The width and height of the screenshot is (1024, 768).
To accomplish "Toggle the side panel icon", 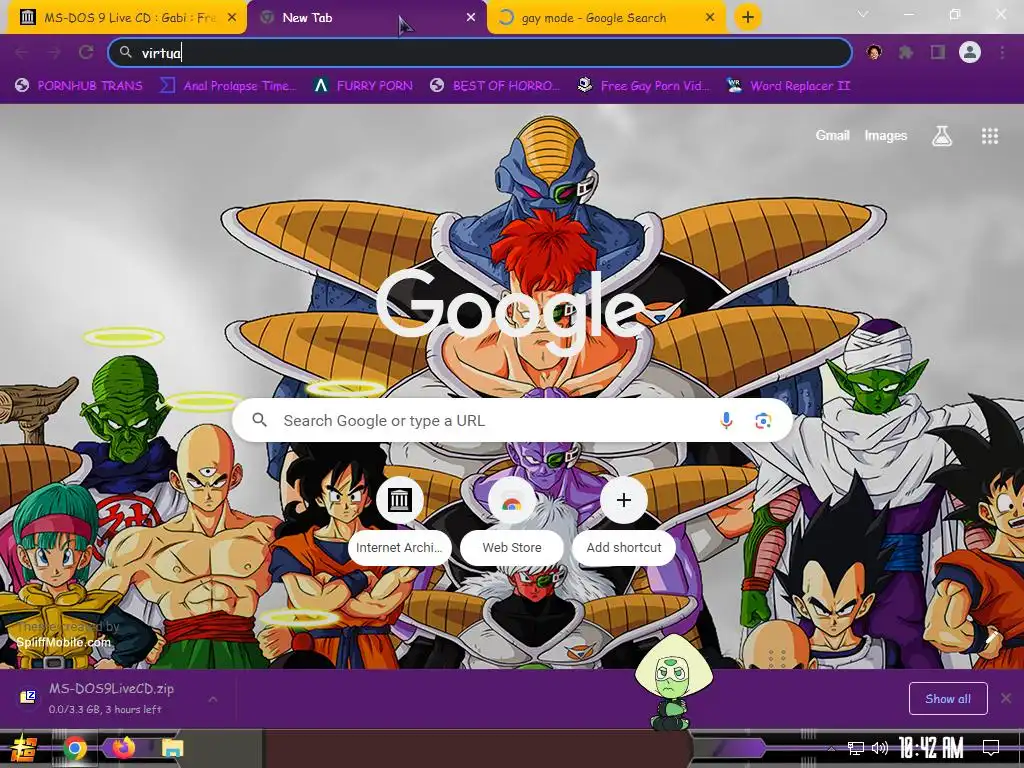I will [x=938, y=52].
